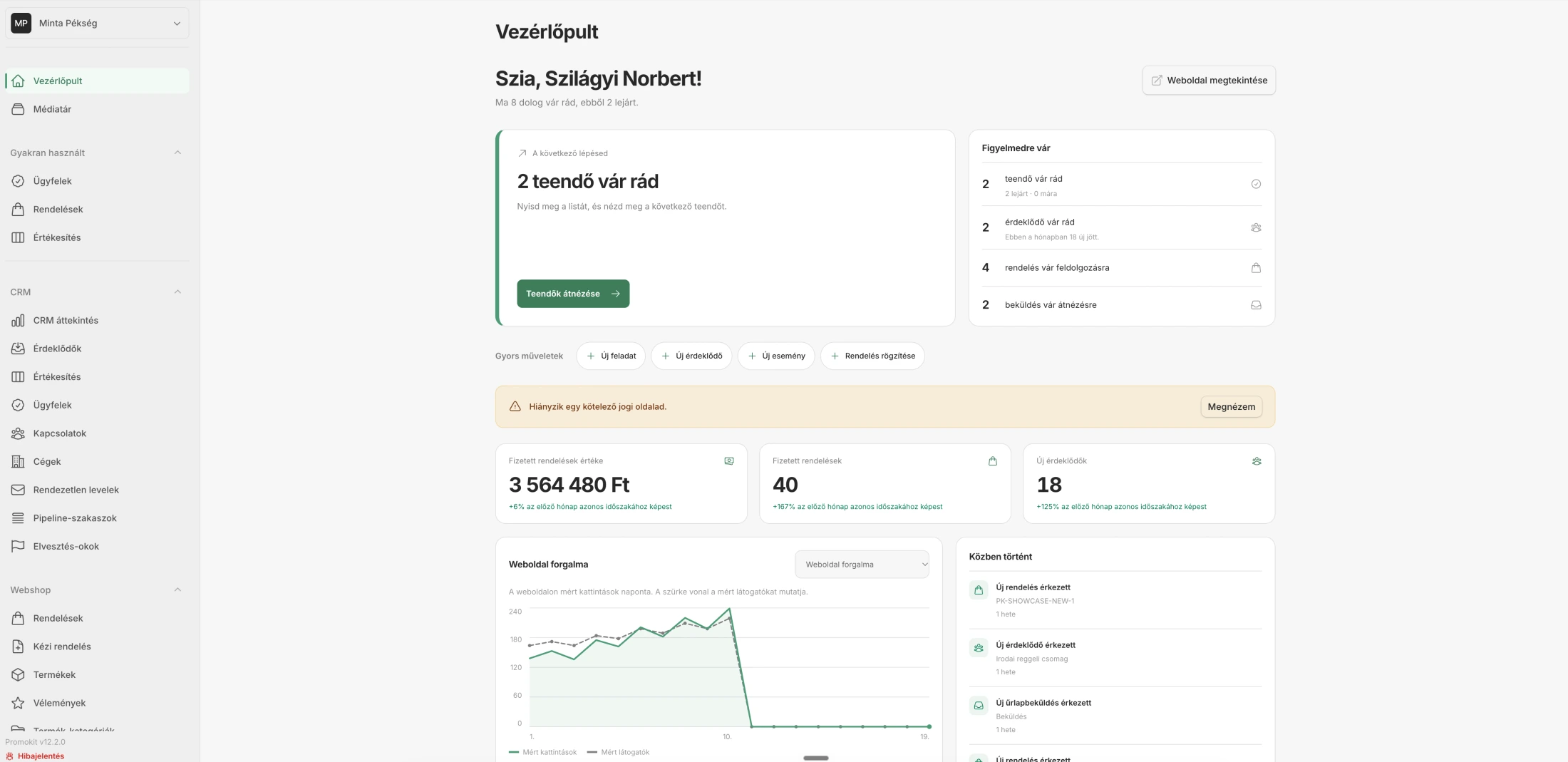This screenshot has width=1568, height=762.
Task: Click the Pipeline-szakaszok list icon
Action: coord(19,518)
